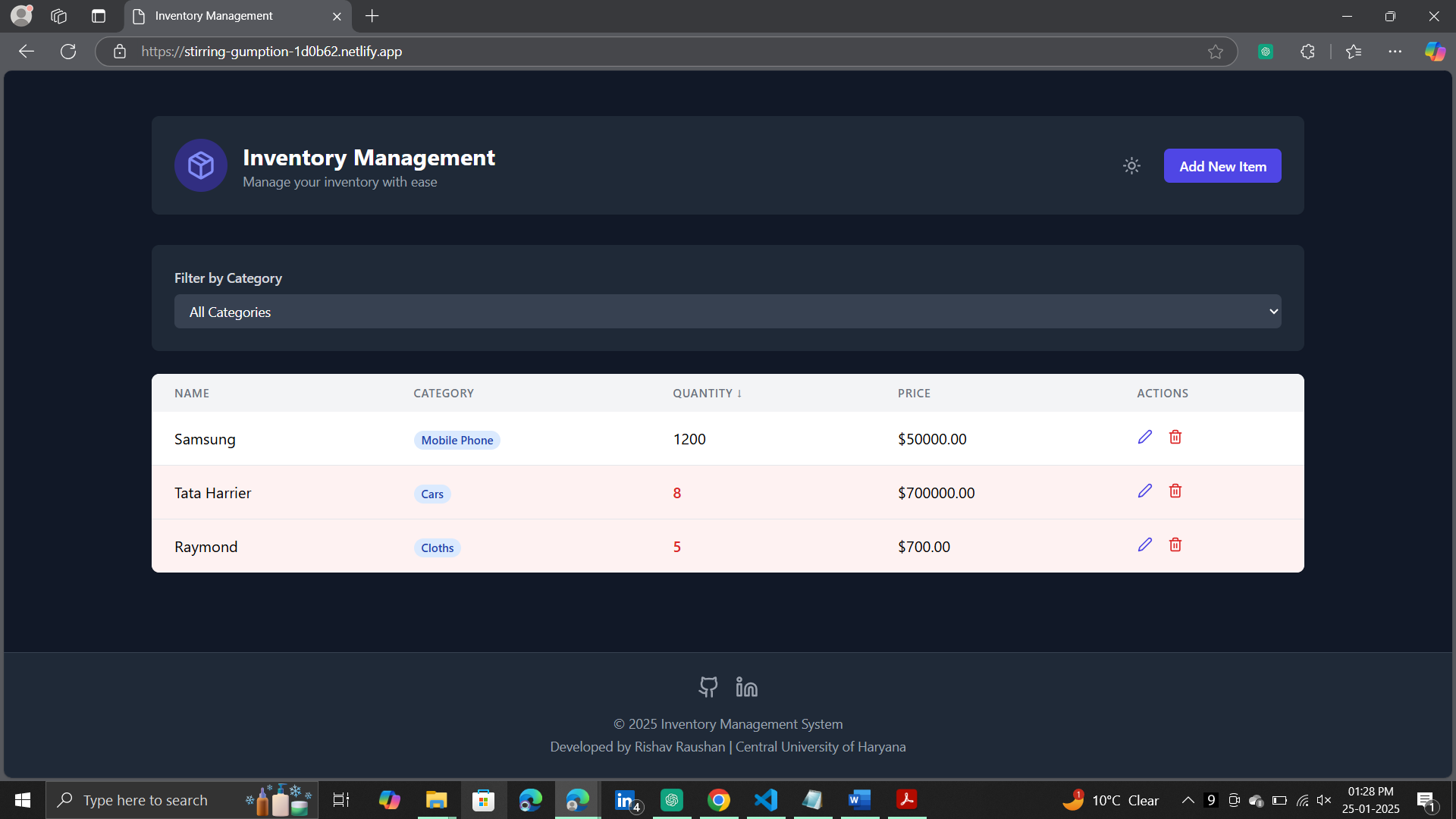Sort by the Quantity column header

[707, 393]
